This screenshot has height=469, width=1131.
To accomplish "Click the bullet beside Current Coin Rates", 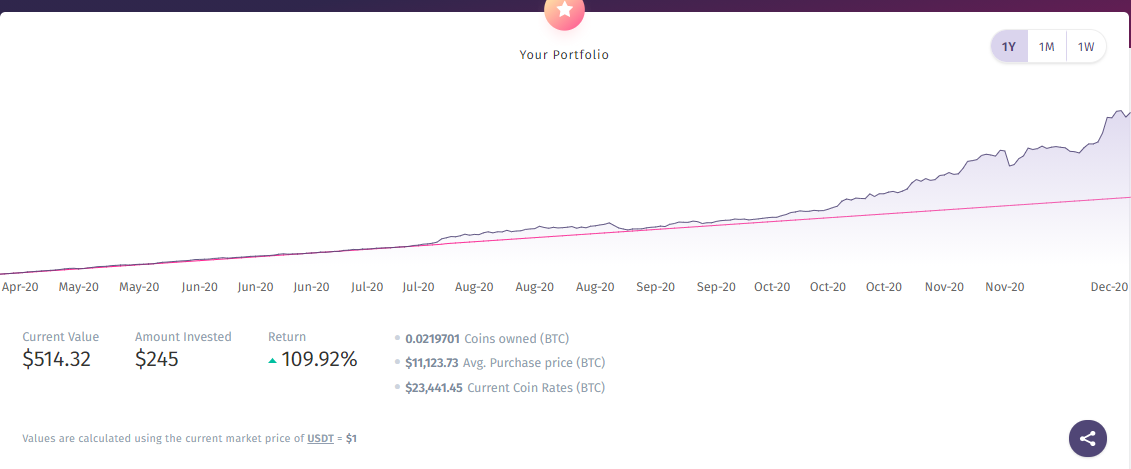I will (398, 388).
